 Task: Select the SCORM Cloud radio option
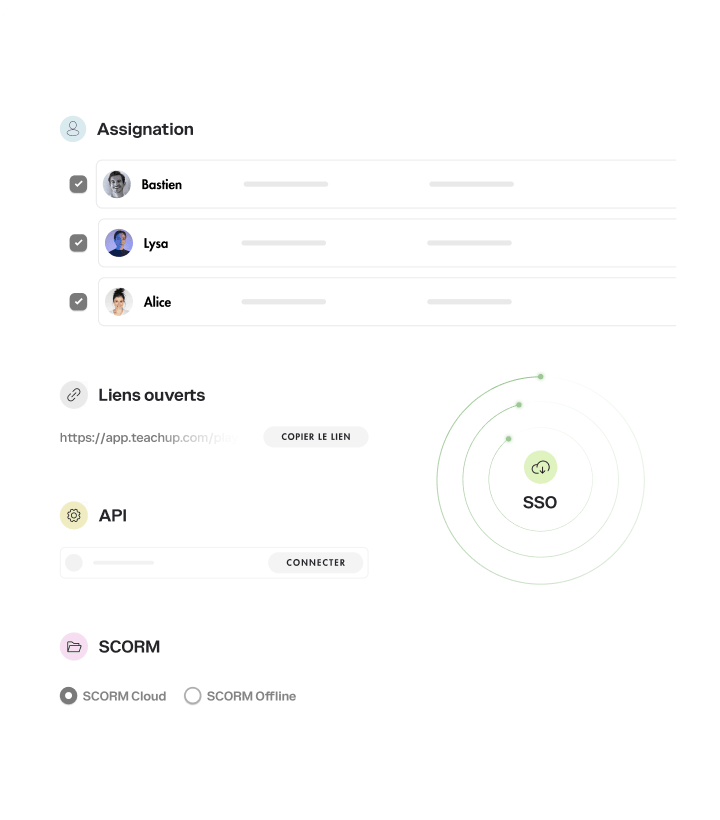[69, 696]
